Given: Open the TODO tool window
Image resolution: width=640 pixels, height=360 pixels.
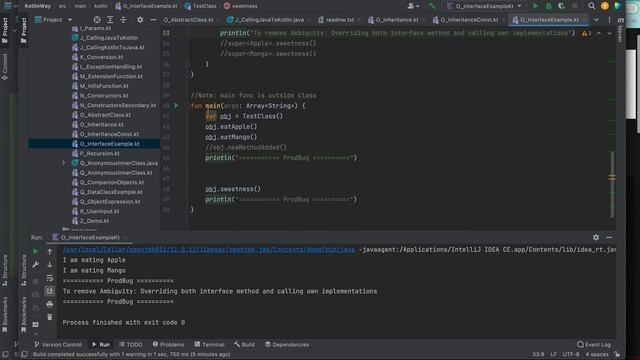Looking at the screenshot, I should coord(131,344).
